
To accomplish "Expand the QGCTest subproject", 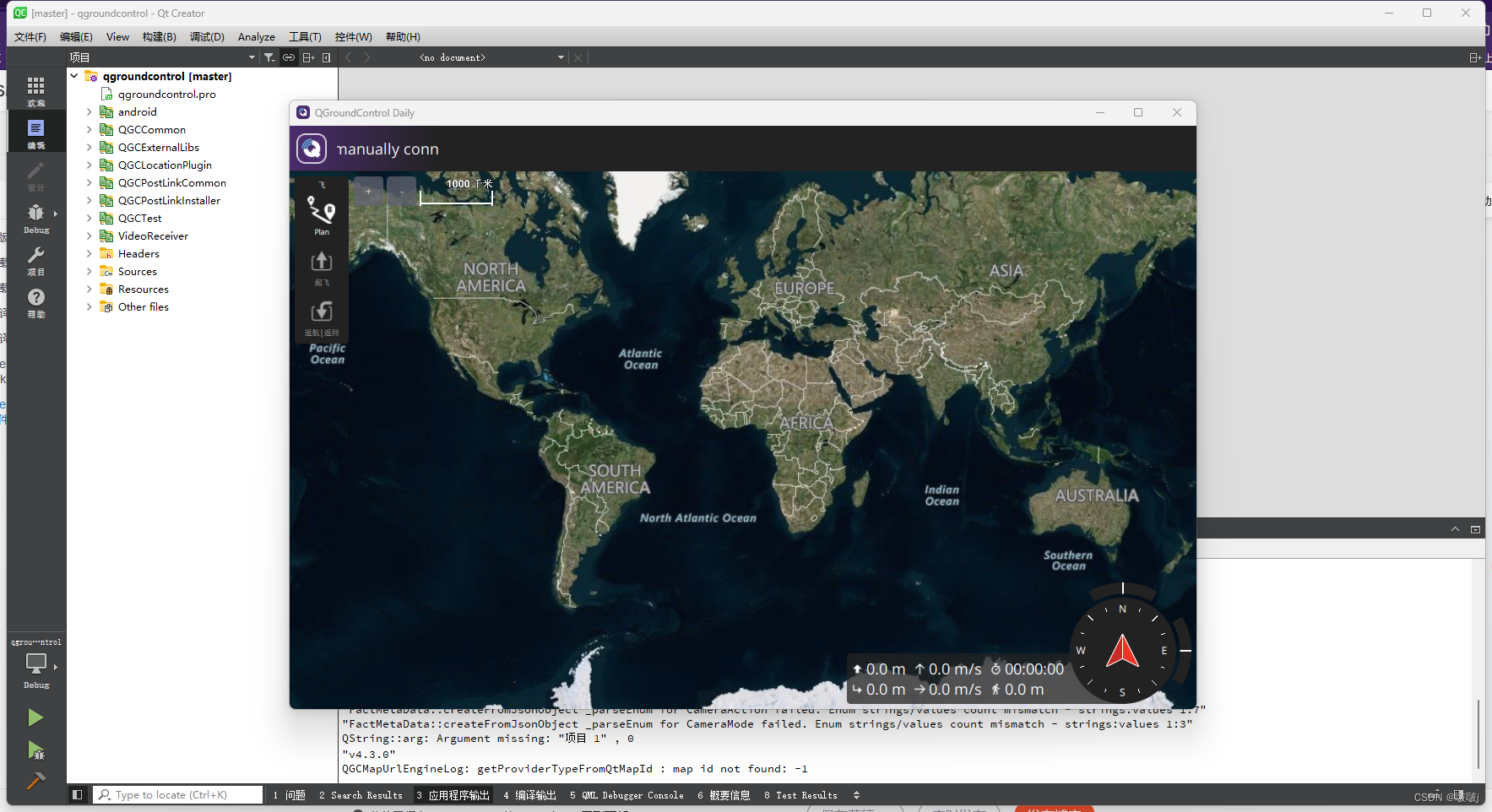I will coord(89,218).
